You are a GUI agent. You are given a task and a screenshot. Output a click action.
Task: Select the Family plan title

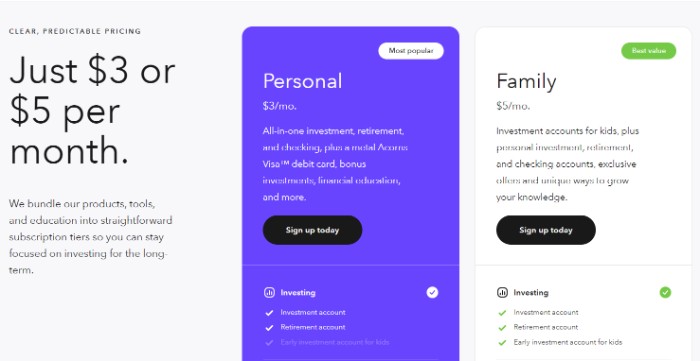coord(526,82)
